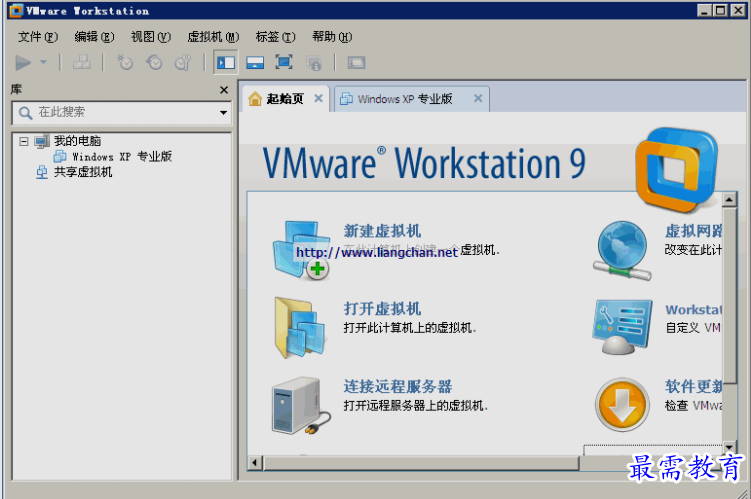Click the home page scroll up arrow
751x499 pixels.
729,199
